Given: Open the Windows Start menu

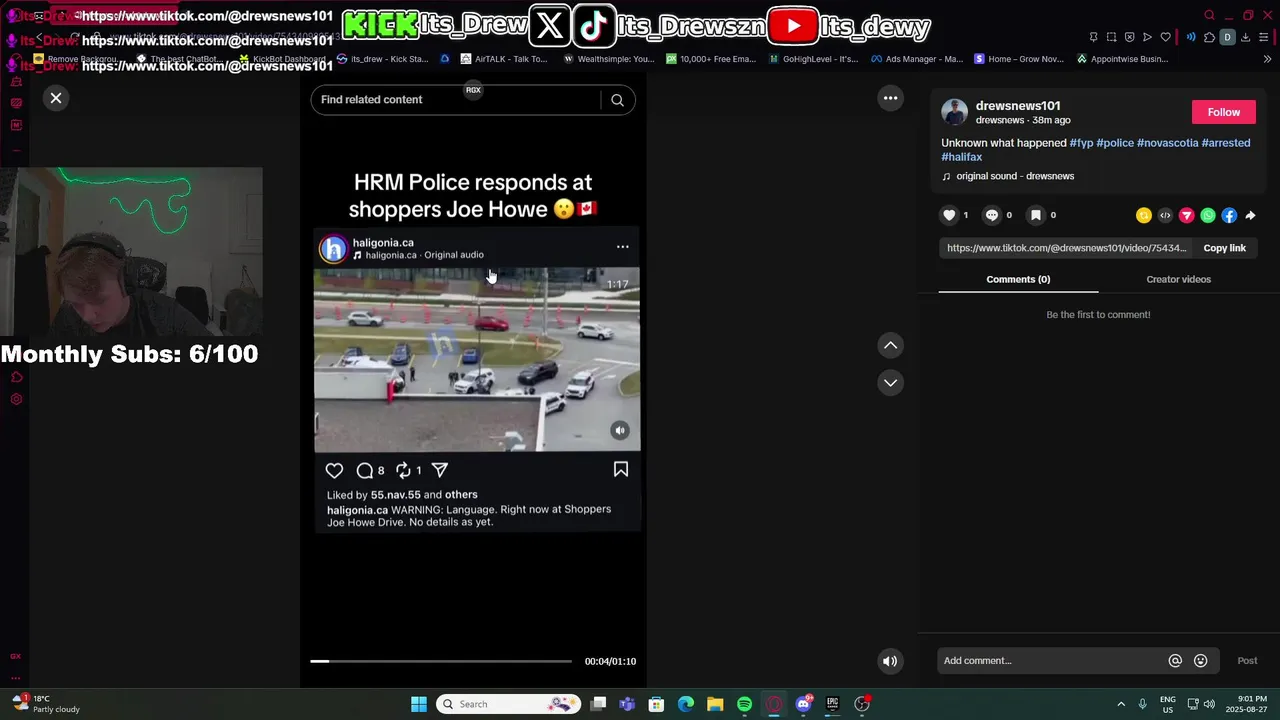Looking at the screenshot, I should [419, 704].
